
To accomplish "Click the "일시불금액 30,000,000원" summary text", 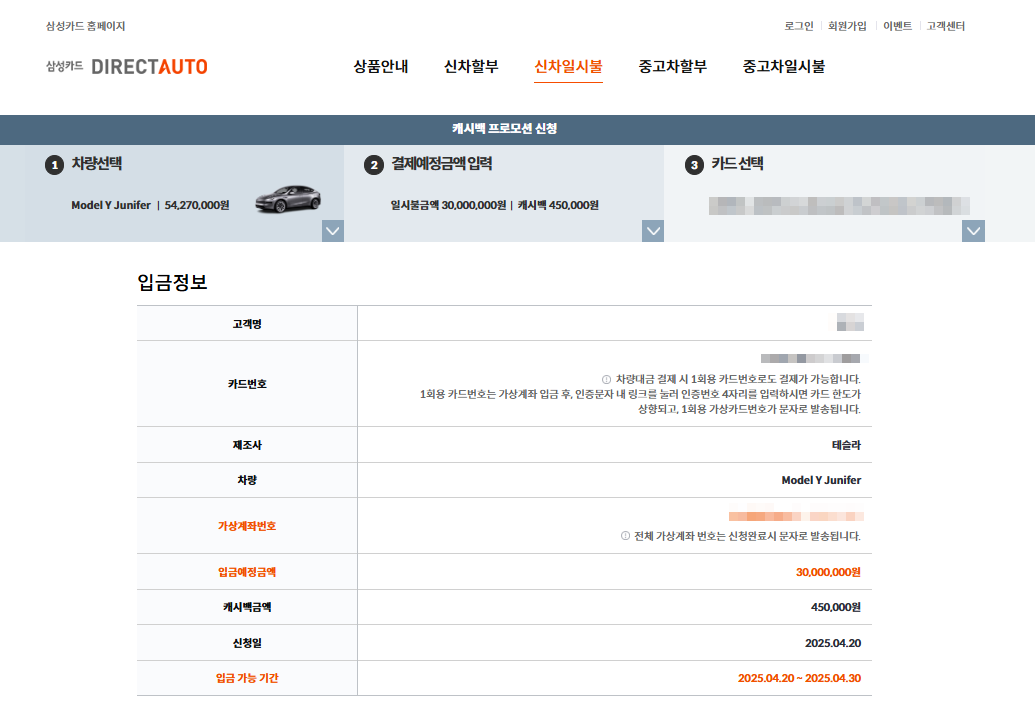I will 448,205.
